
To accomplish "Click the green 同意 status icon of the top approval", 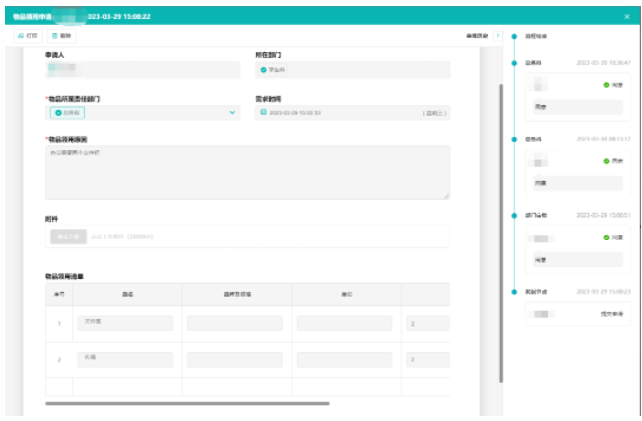I will pyautogui.click(x=606, y=85).
